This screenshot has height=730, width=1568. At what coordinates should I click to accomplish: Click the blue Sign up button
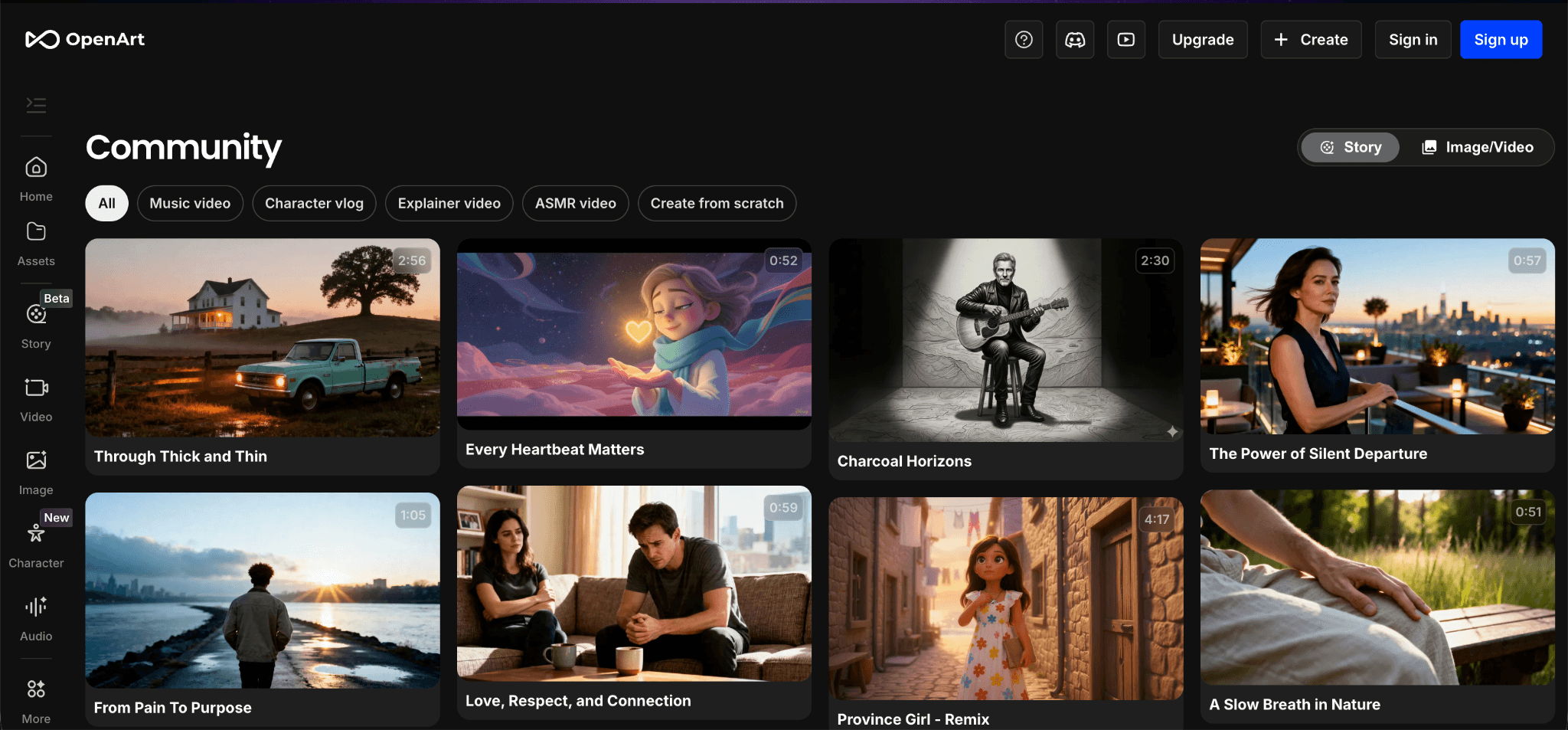[1501, 40]
